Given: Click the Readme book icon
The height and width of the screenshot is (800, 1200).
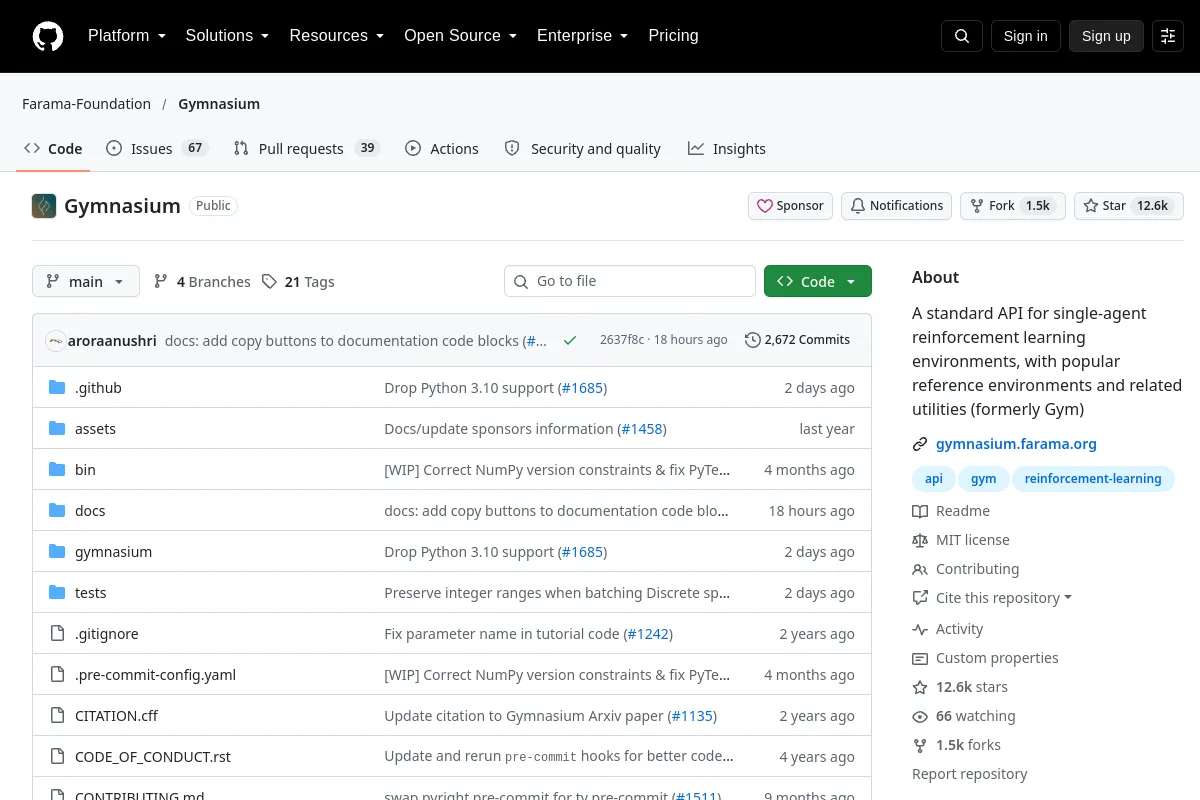Looking at the screenshot, I should [x=920, y=511].
